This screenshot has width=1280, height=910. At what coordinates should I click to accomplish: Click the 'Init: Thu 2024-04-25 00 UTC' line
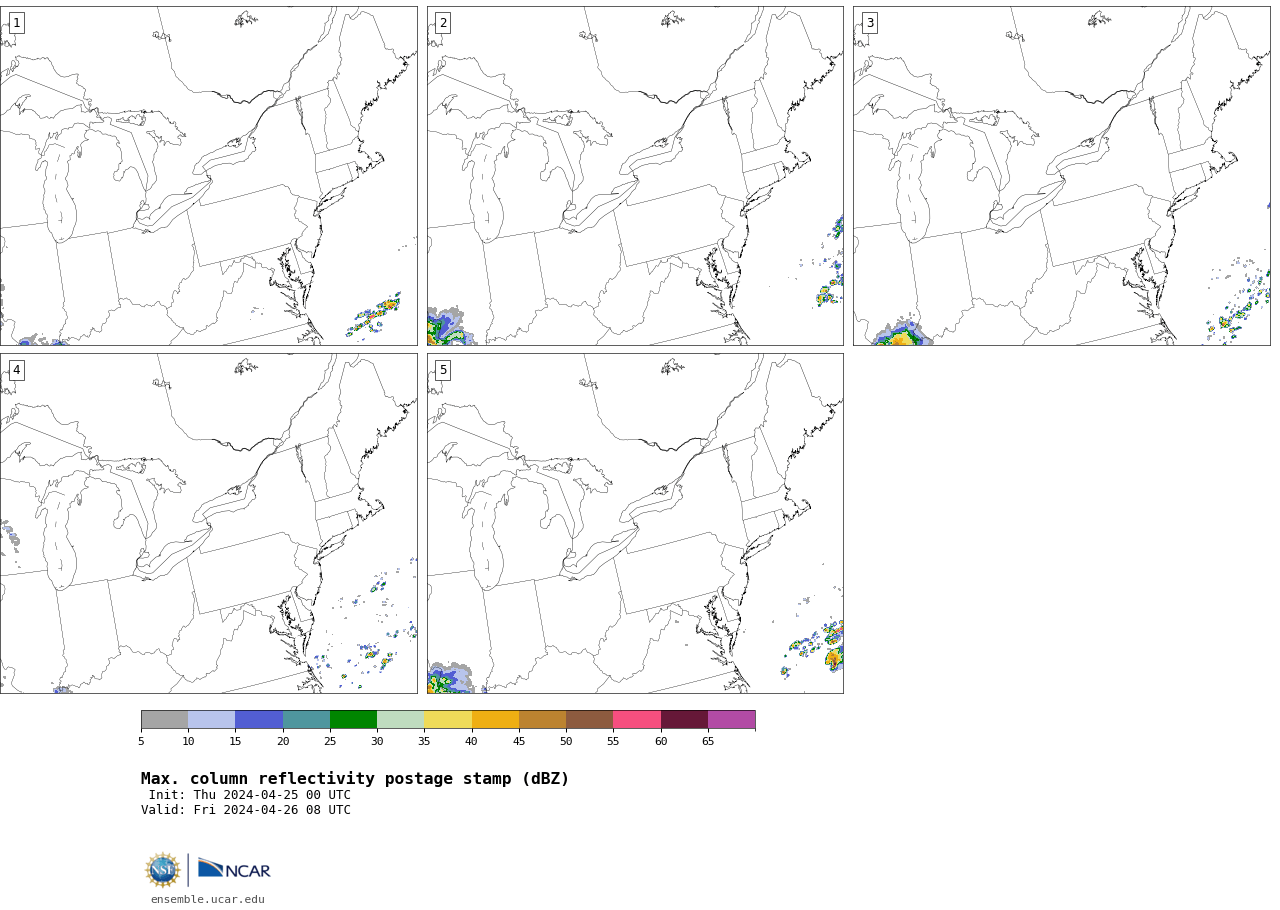tap(250, 795)
